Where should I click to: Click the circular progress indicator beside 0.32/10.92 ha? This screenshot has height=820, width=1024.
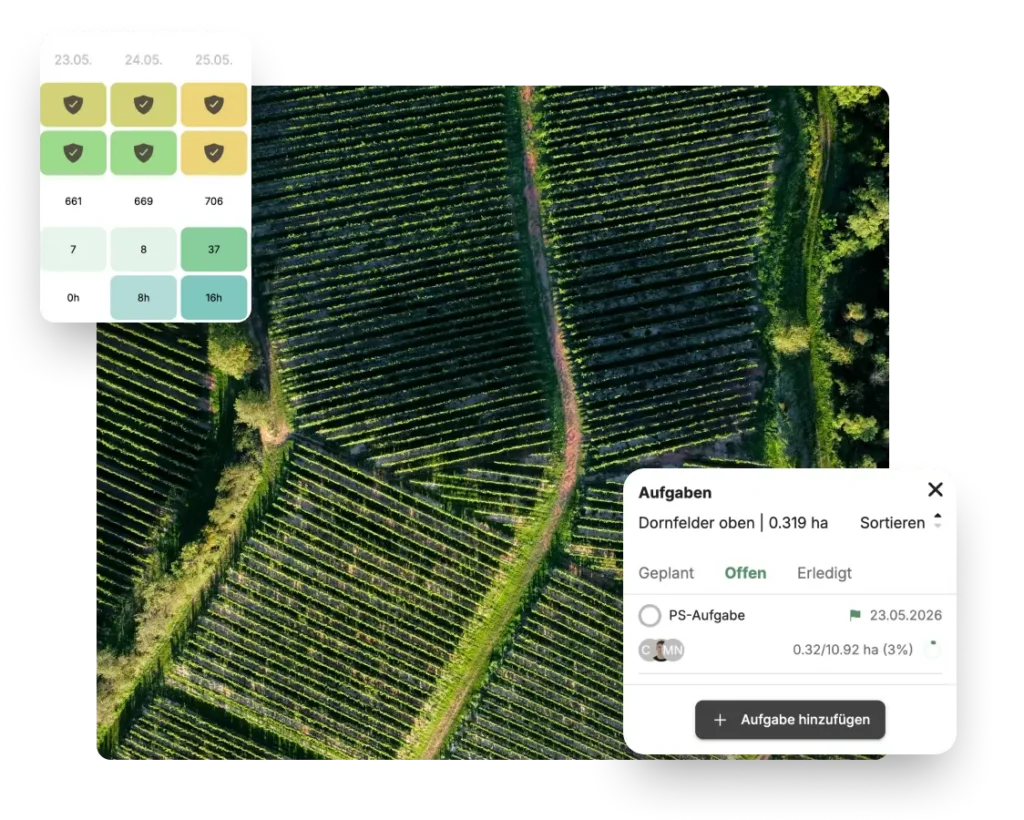coord(932,650)
